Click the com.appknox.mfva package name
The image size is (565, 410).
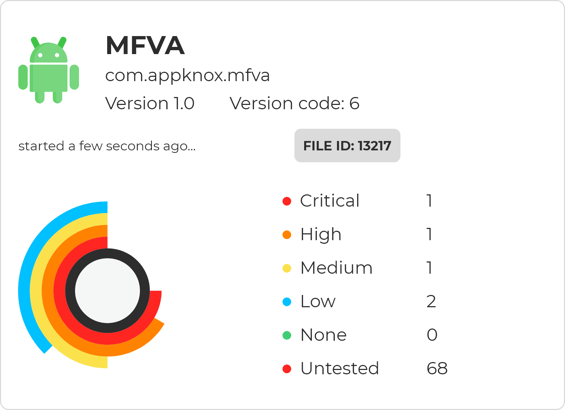(x=187, y=75)
